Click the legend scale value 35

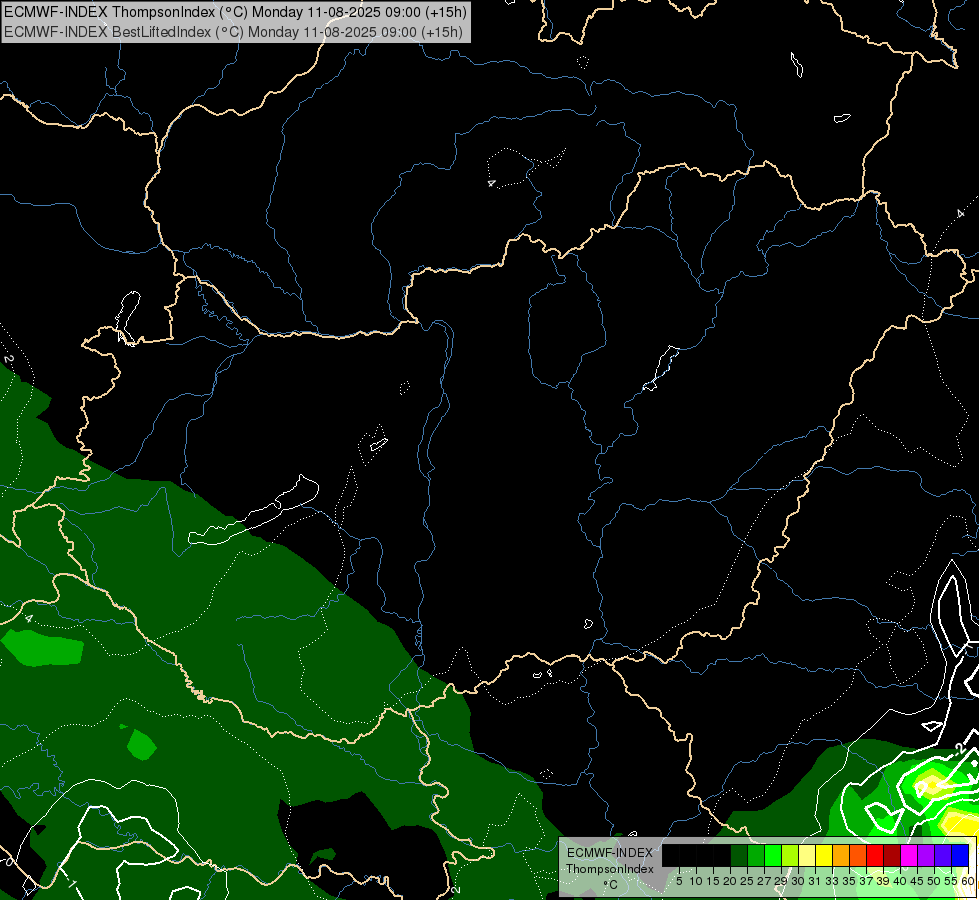(849, 881)
